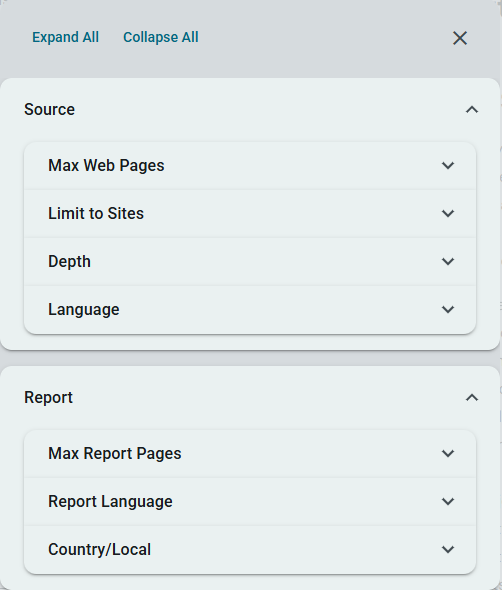Open the Language chevron under Source
Screen dimensions: 502x590
[448, 309]
